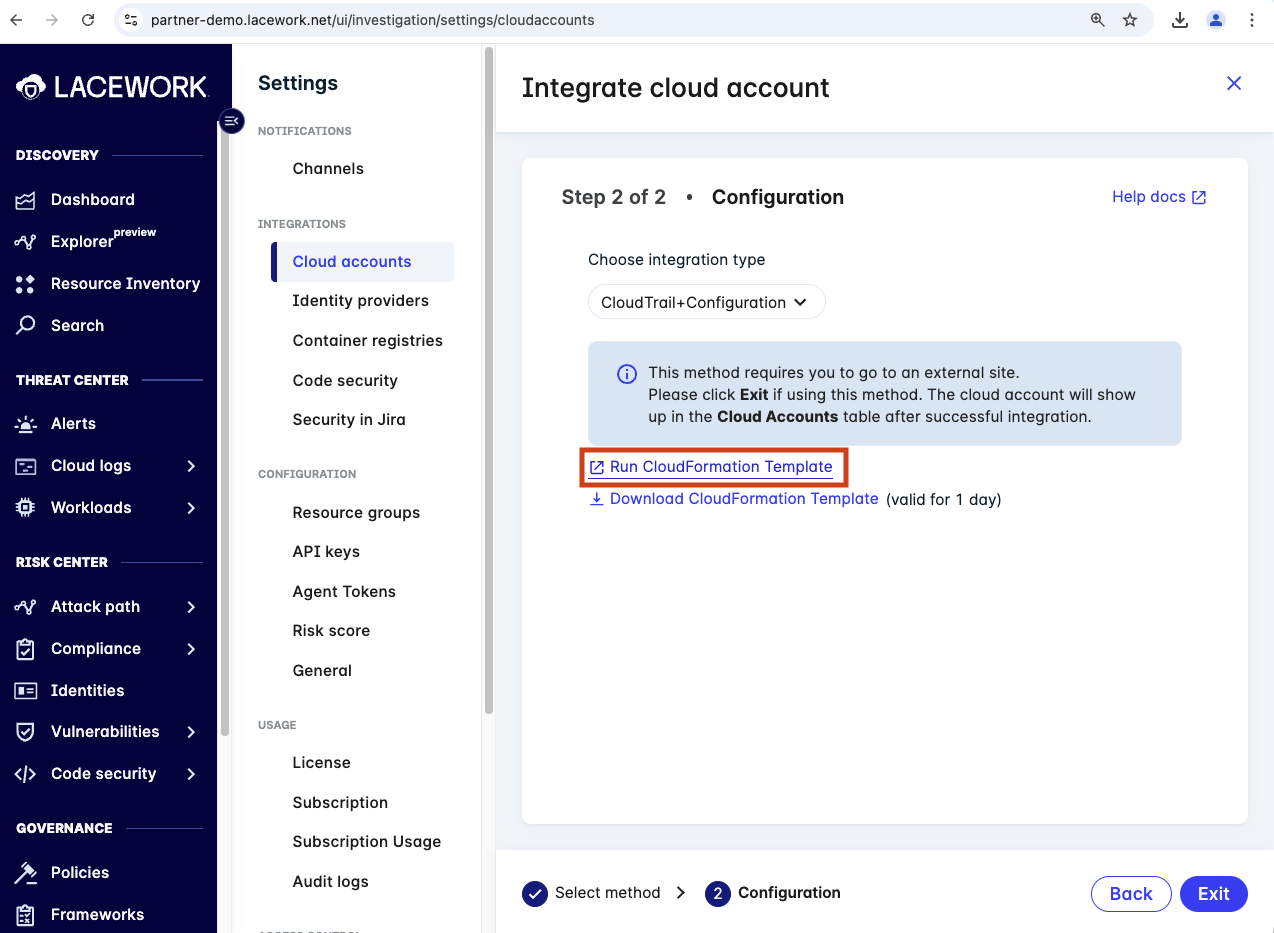Click the Identities card icon
1274x933 pixels.
click(x=26, y=691)
